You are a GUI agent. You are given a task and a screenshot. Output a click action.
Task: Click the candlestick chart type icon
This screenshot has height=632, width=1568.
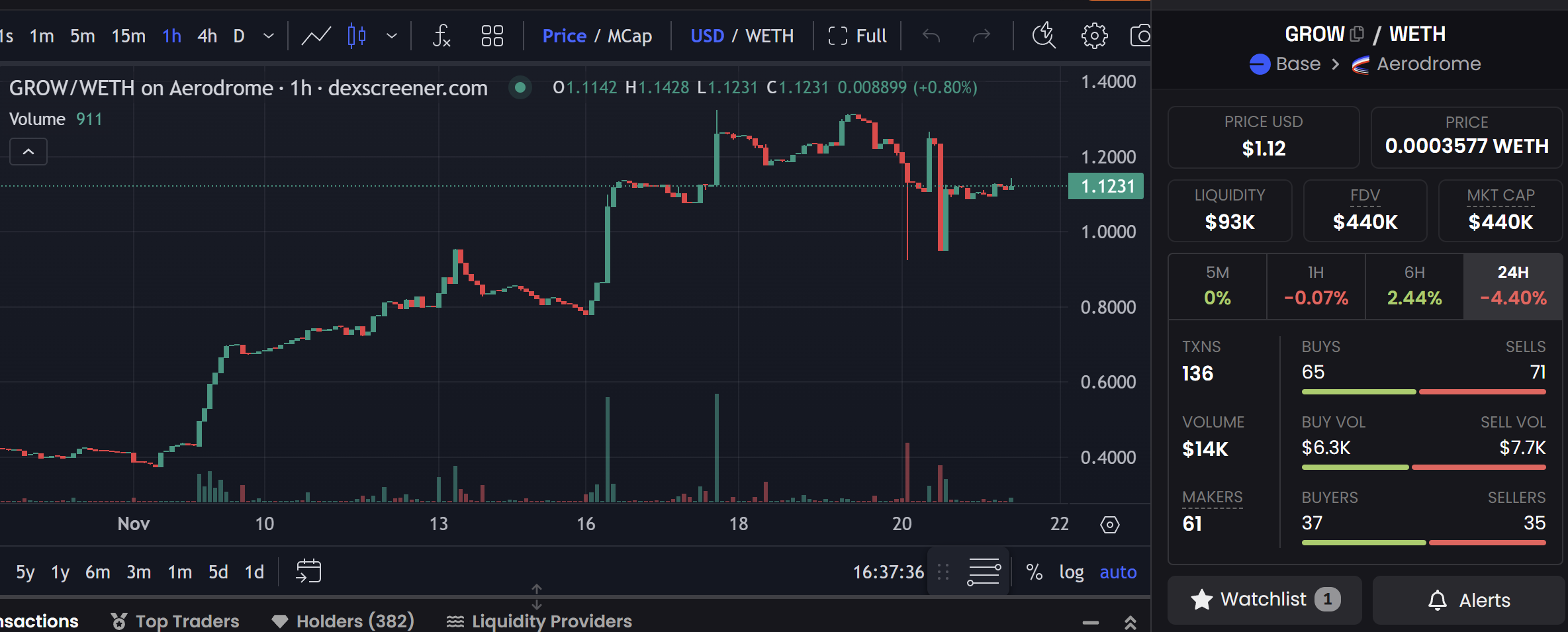point(357,36)
